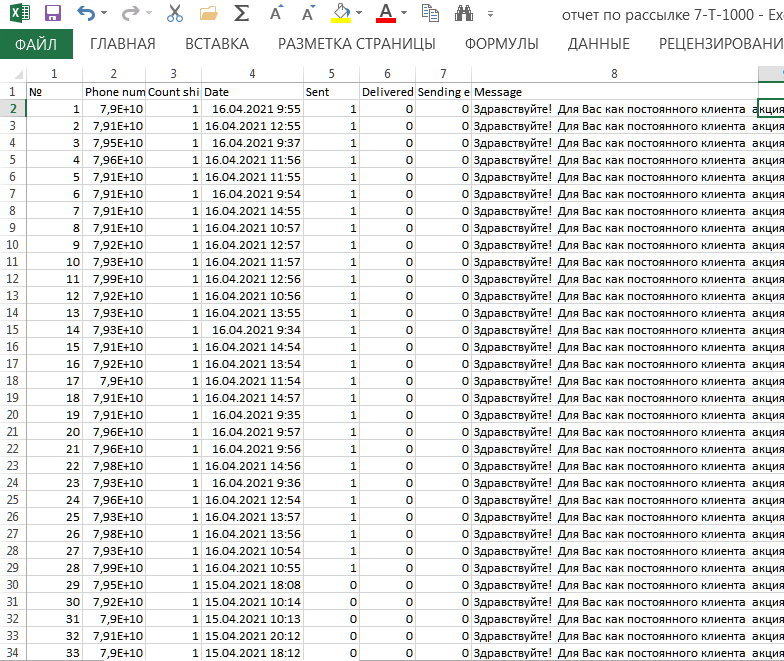This screenshot has height=661, width=784.
Task: Select № cell with value 33
Action: (x=54, y=653)
